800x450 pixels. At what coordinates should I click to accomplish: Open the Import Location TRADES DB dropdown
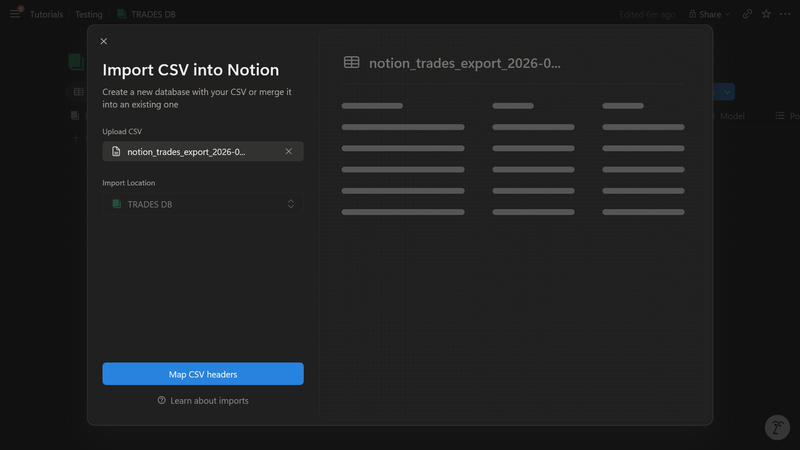203,204
